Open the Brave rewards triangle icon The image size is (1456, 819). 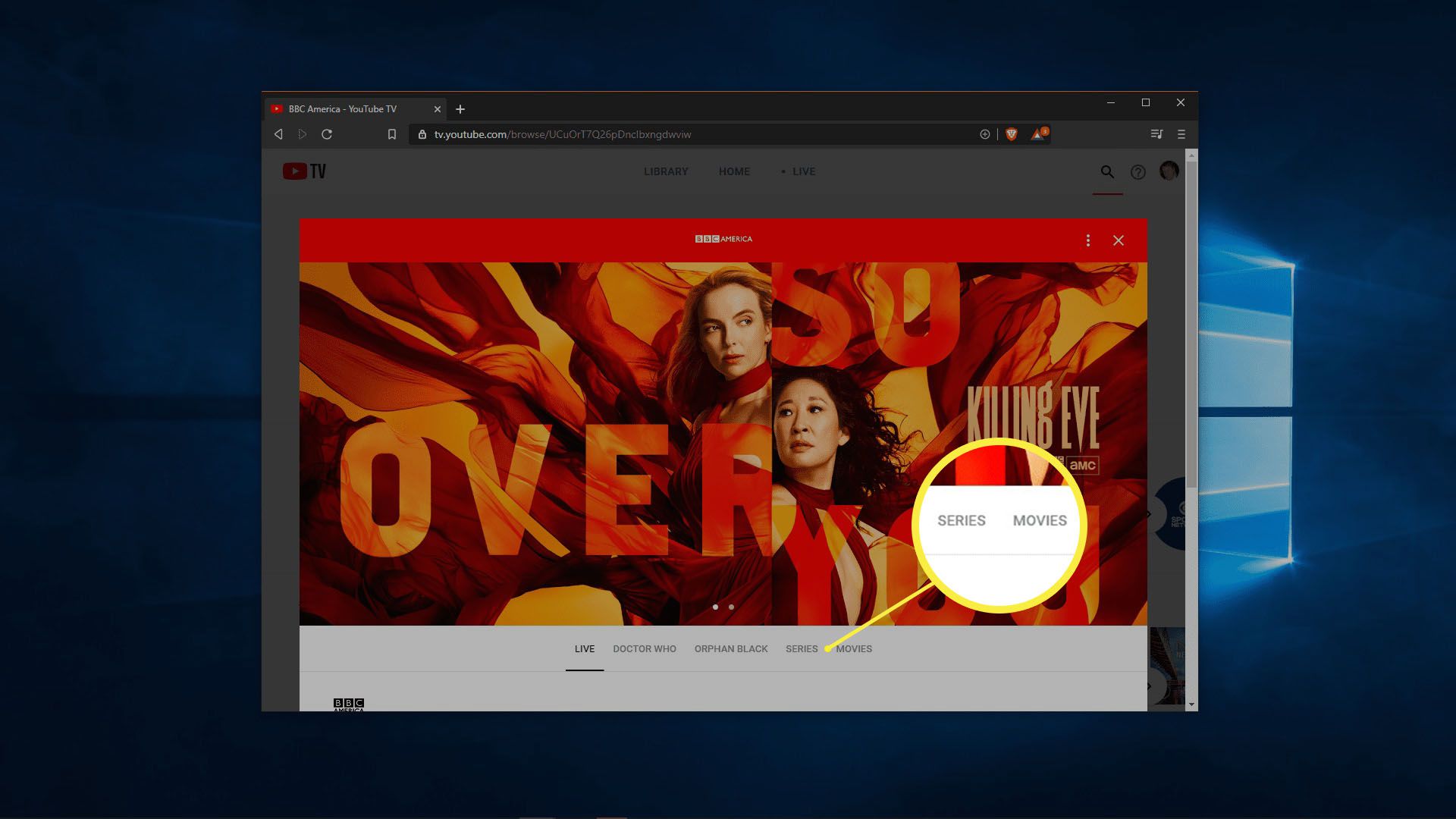click(x=1038, y=134)
